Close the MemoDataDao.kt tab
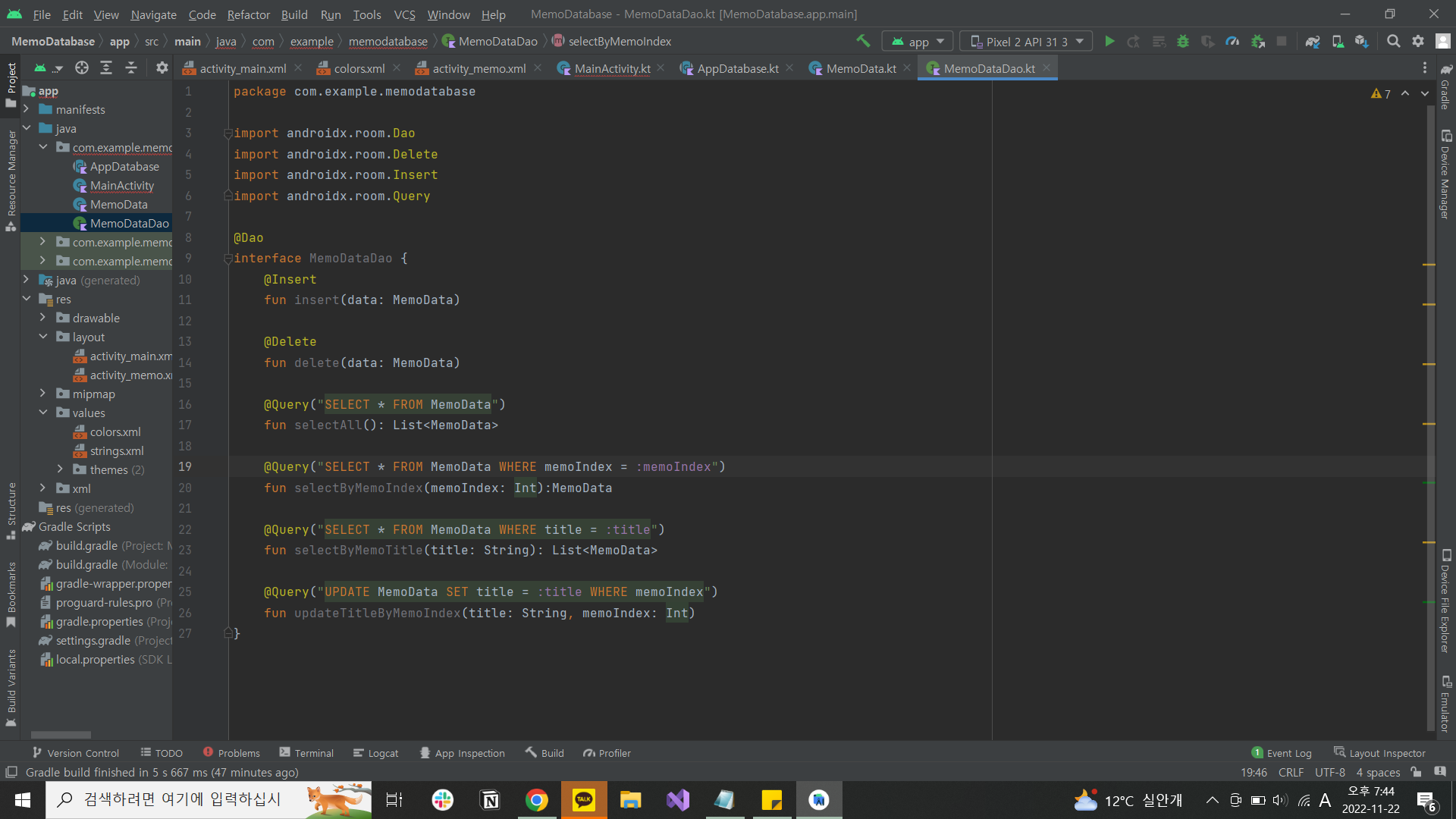 click(x=1046, y=67)
